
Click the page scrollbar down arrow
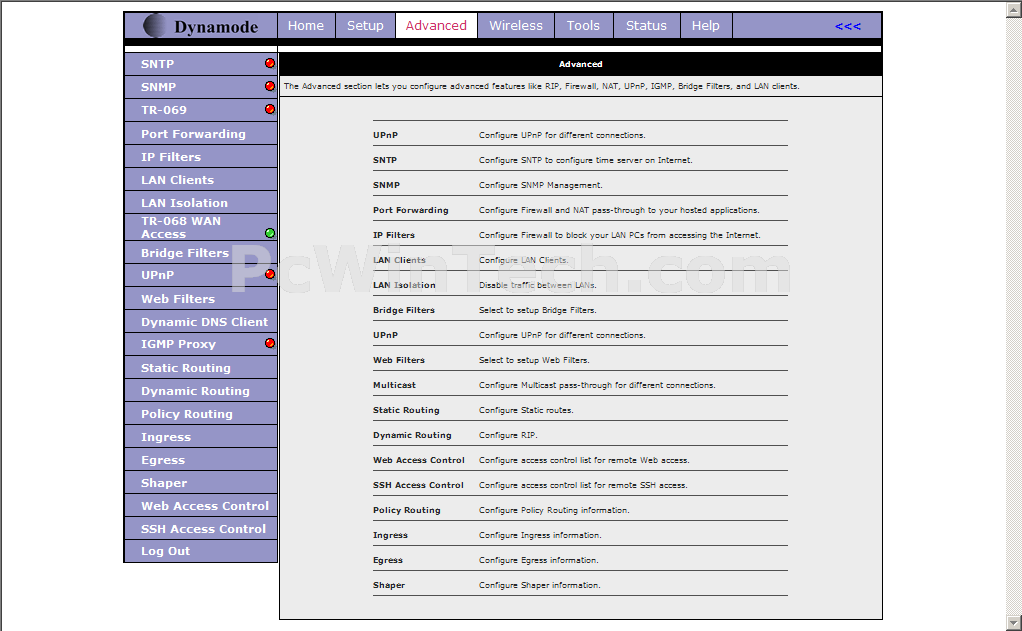(x=1014, y=623)
